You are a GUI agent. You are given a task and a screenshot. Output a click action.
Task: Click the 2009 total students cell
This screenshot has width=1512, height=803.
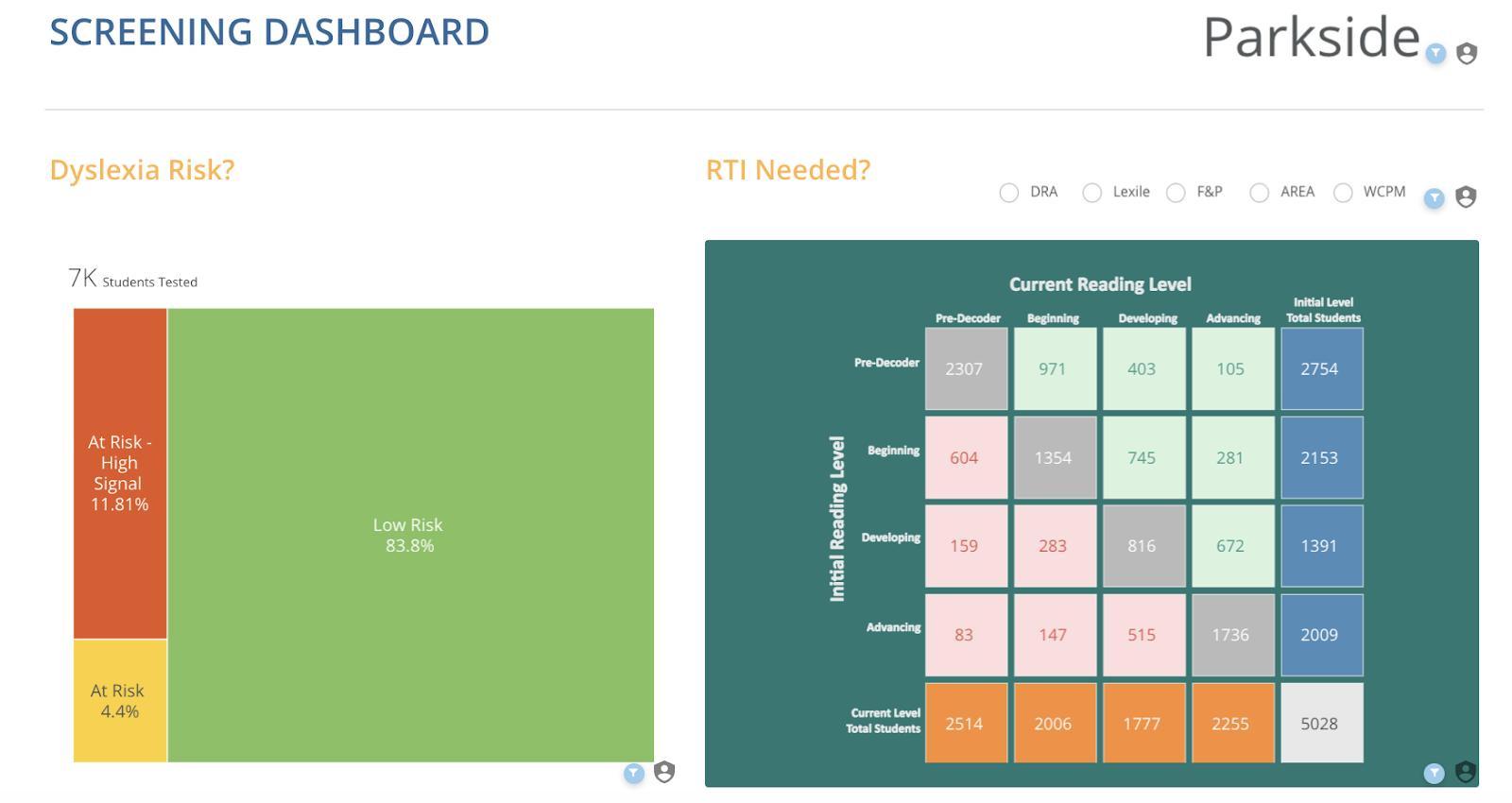coord(1321,635)
